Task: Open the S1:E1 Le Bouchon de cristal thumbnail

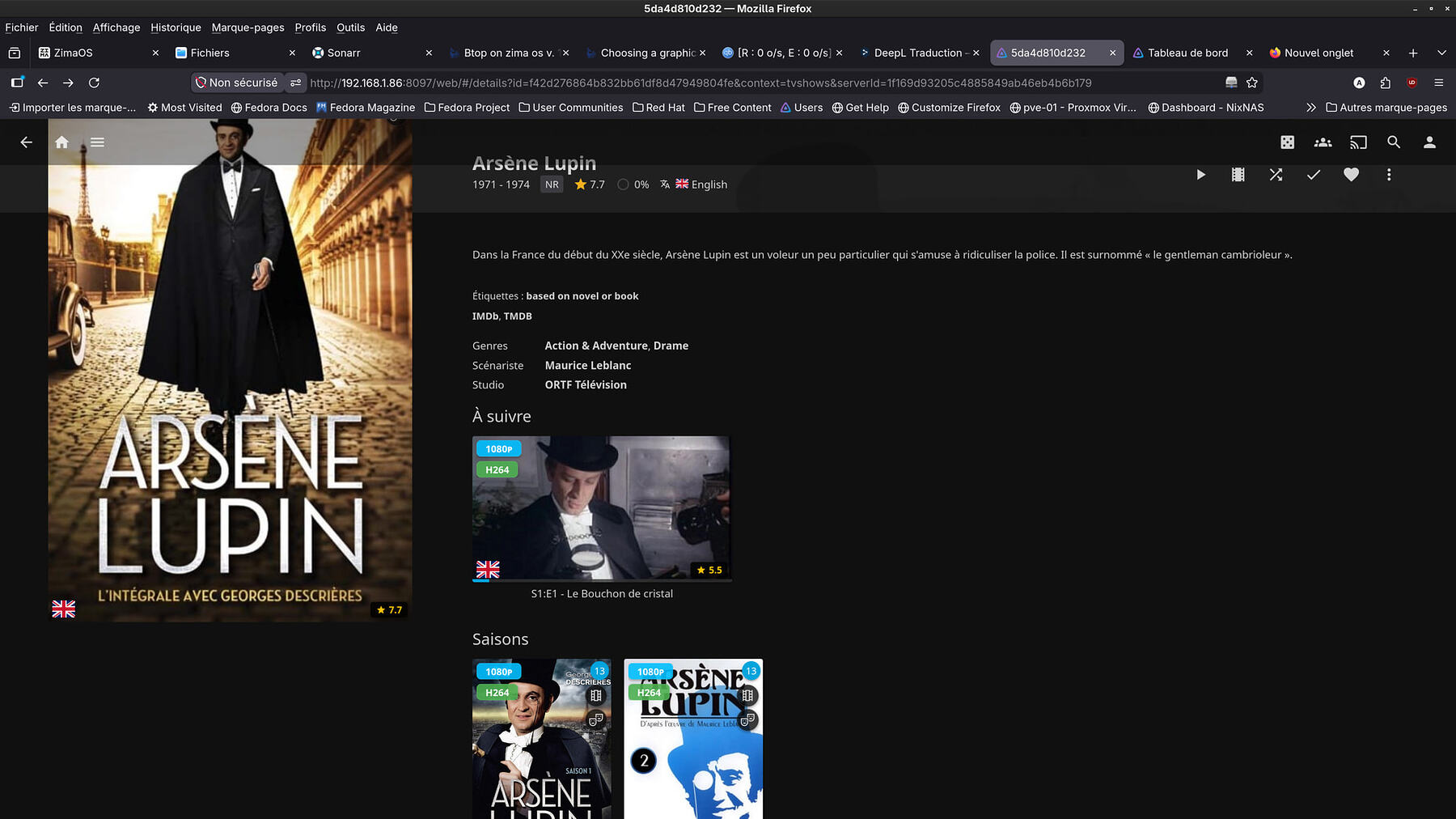Action: pyautogui.click(x=602, y=508)
